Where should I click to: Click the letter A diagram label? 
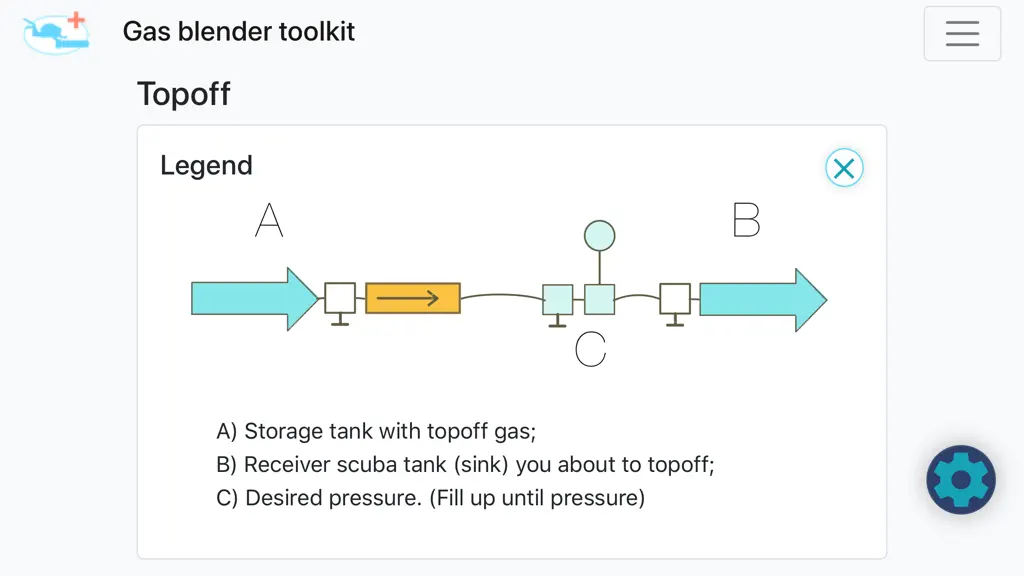click(269, 219)
